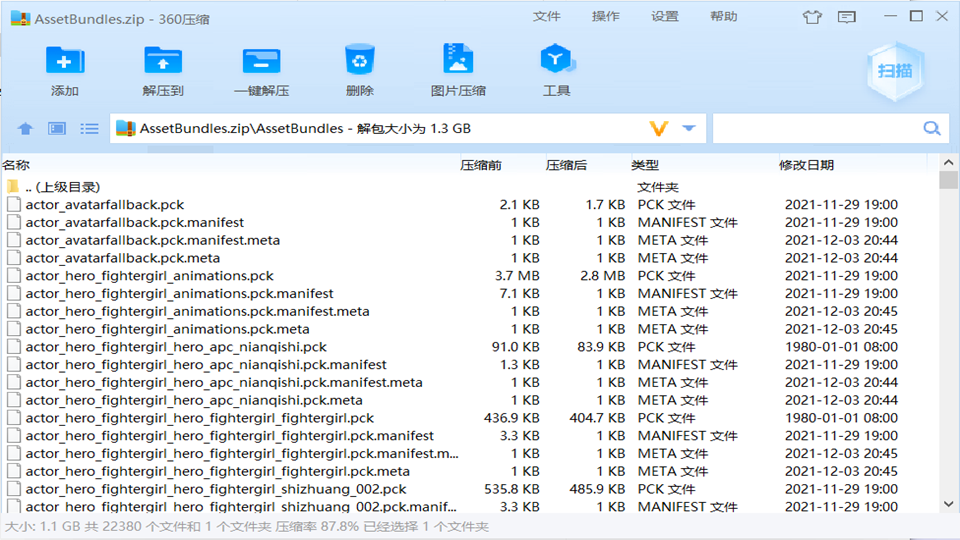This screenshot has height=540, width=960.
Task: Click the yellow V icon in address bar
Action: coord(658,129)
